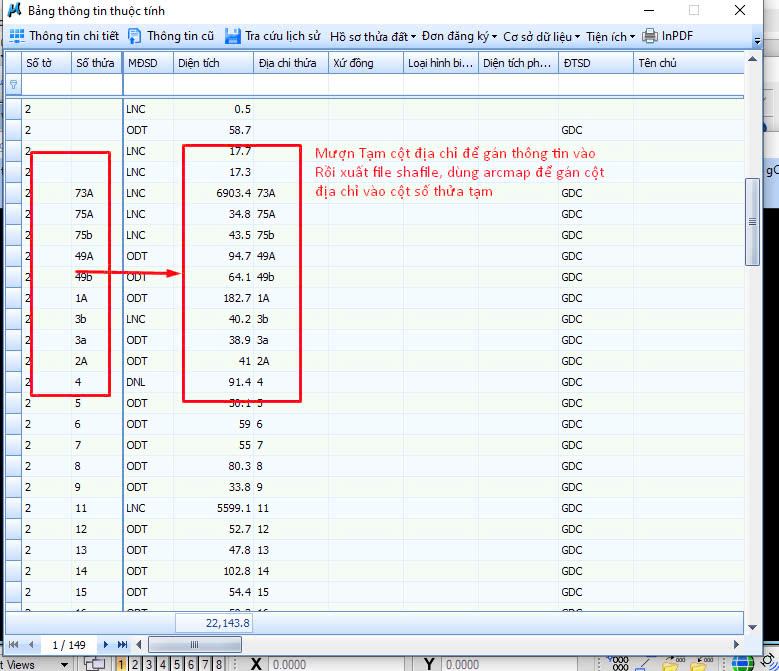Open Thông tin cũ from the toolbar
779x671 pixels.
[170, 36]
